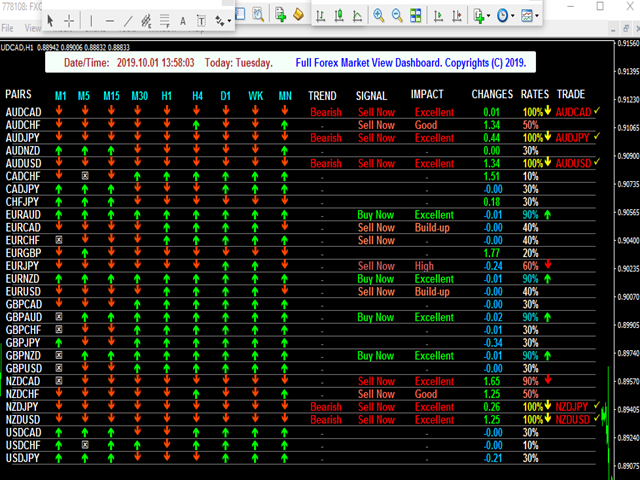640x480 pixels.
Task: Open the View menu
Action: coord(32,30)
